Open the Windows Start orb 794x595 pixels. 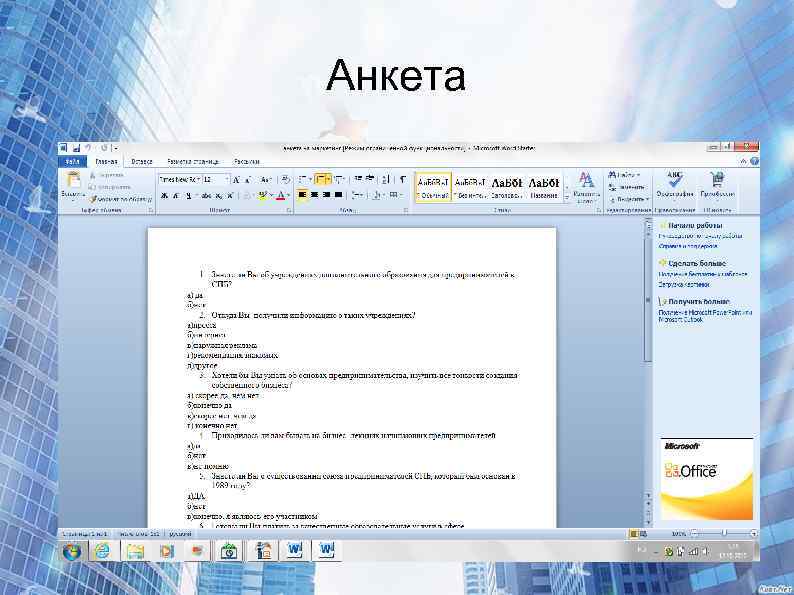pyautogui.click(x=72, y=550)
